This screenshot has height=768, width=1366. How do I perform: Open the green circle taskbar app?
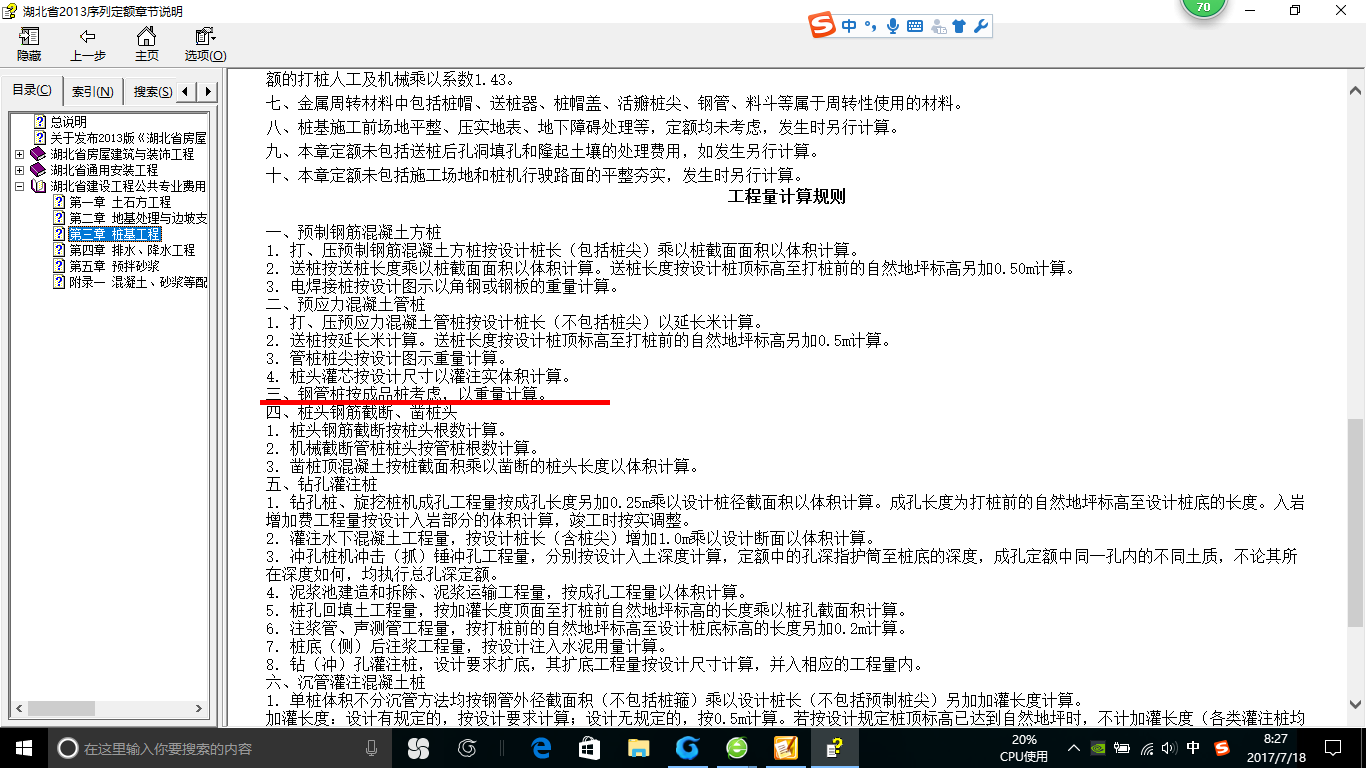click(x=736, y=747)
